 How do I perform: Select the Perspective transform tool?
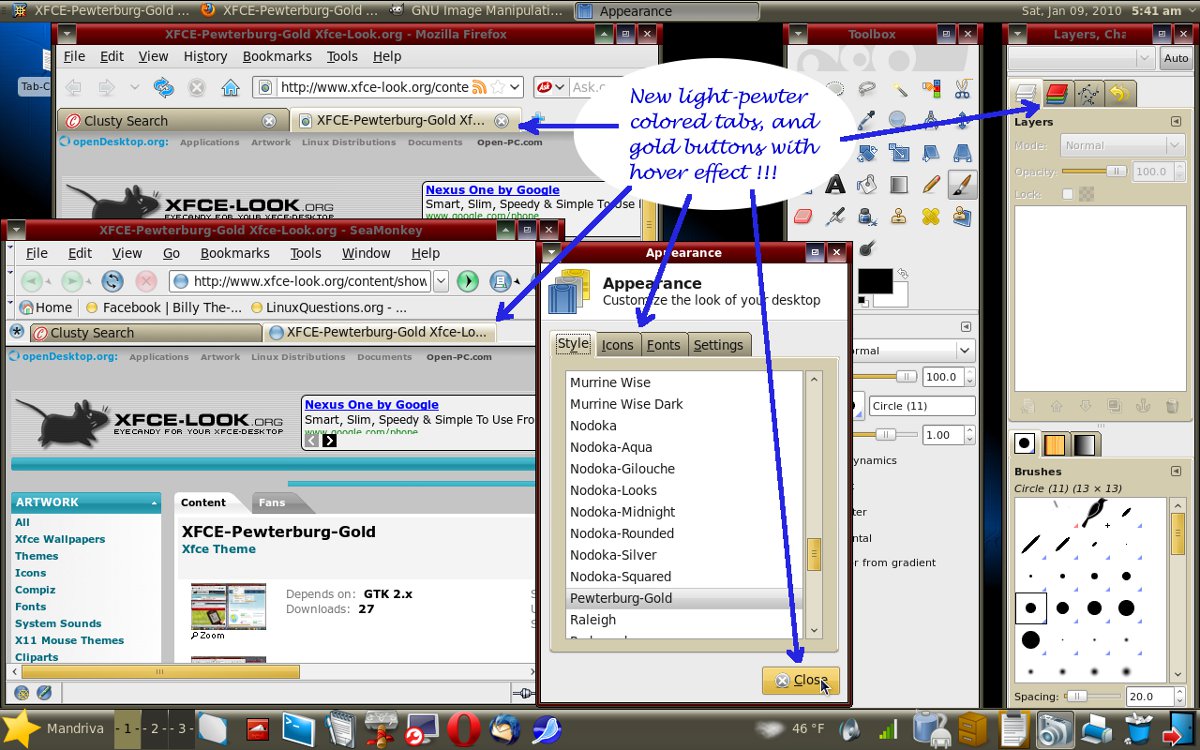[962, 152]
